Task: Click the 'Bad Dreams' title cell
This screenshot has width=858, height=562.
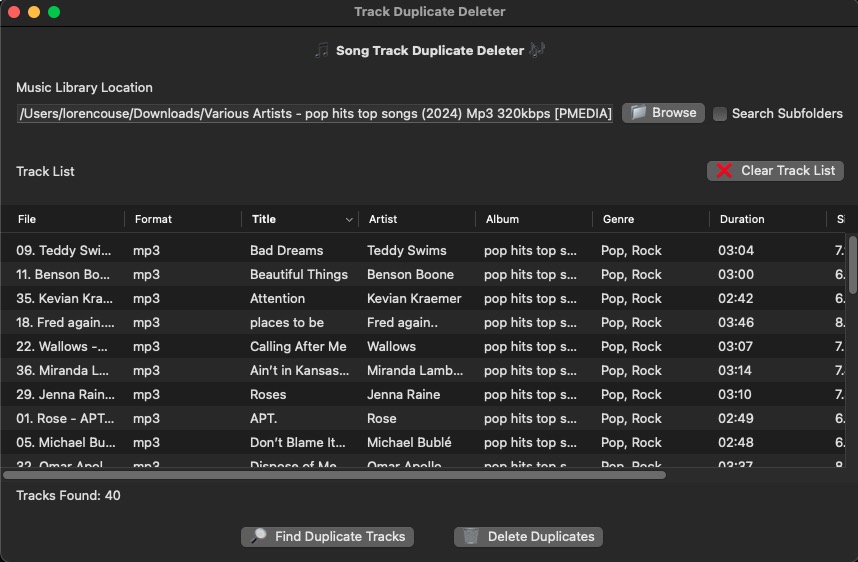Action: tap(286, 250)
